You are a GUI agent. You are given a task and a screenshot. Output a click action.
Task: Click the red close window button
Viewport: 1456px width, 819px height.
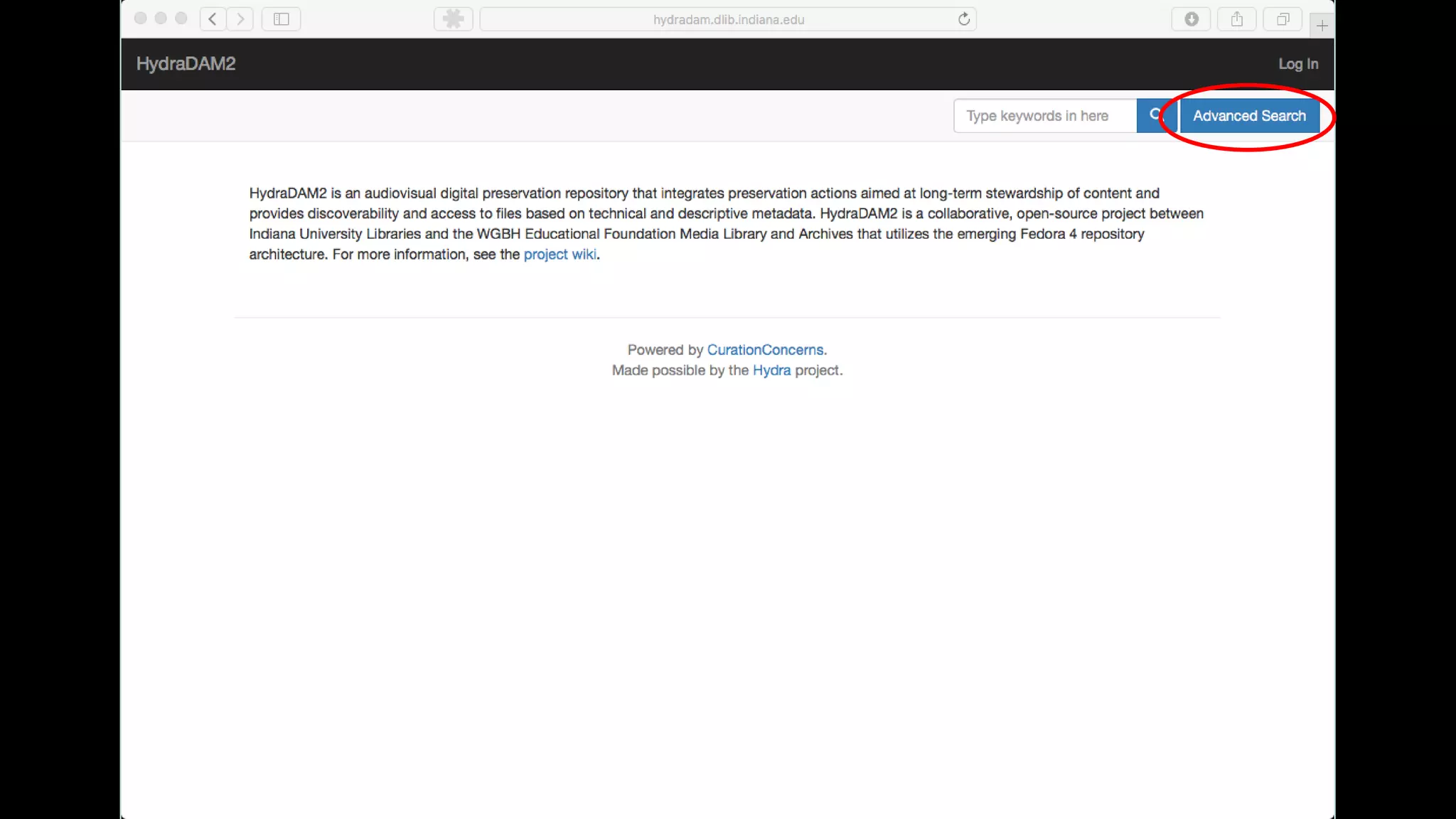(x=141, y=18)
